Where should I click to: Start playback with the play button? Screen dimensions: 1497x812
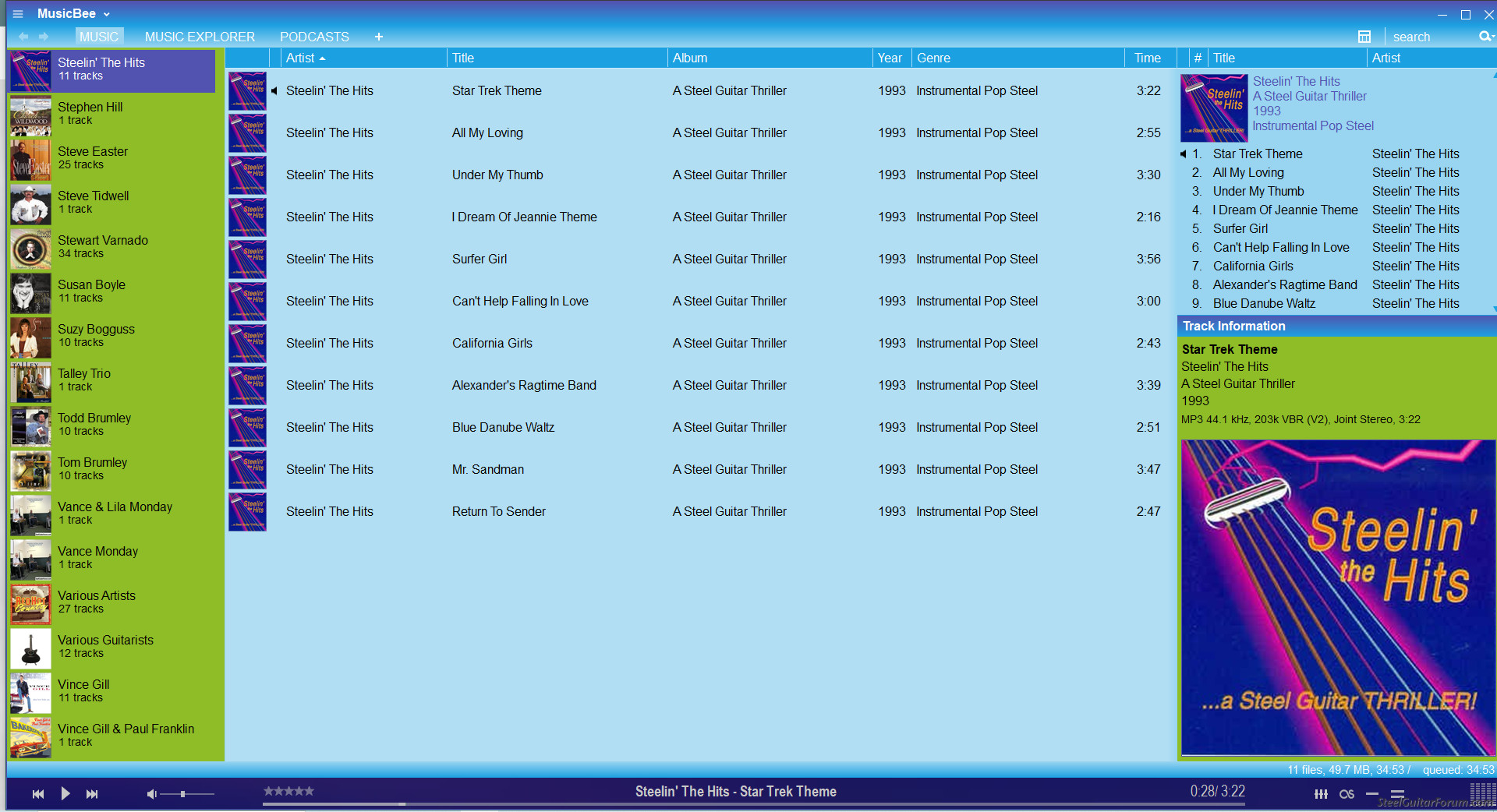[x=65, y=794]
